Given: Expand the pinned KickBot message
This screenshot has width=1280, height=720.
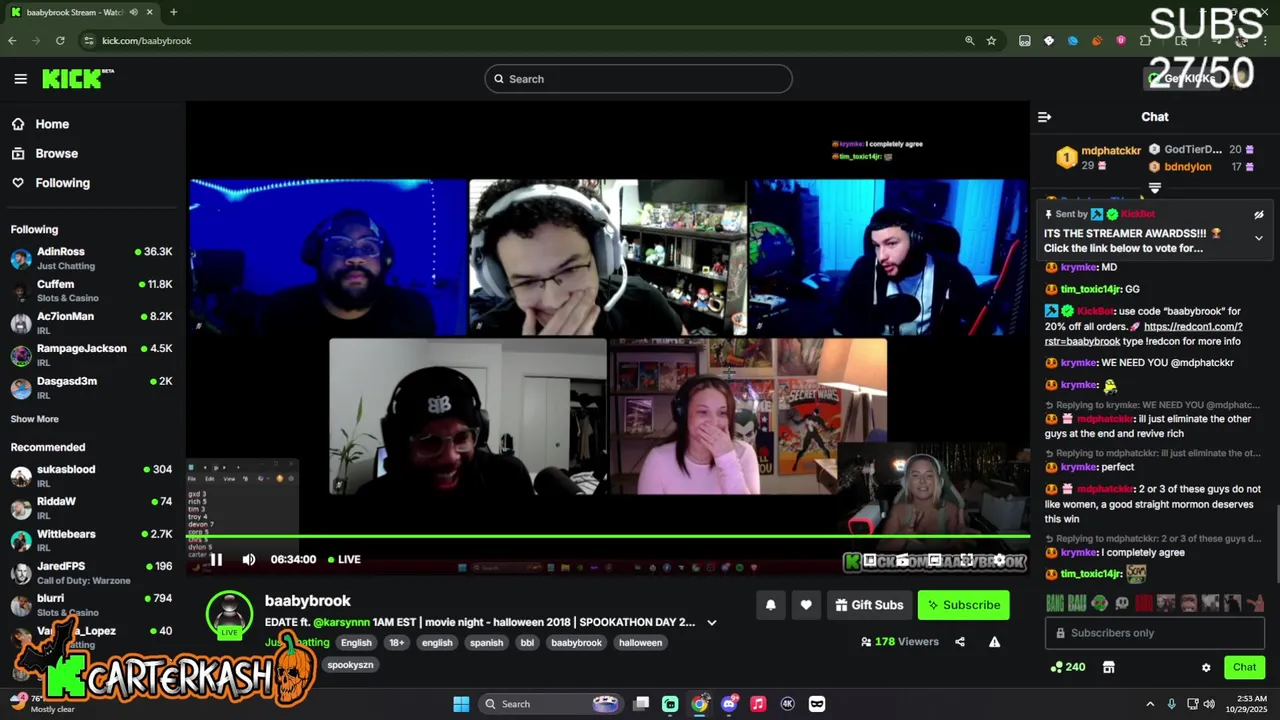Looking at the screenshot, I should (1259, 238).
